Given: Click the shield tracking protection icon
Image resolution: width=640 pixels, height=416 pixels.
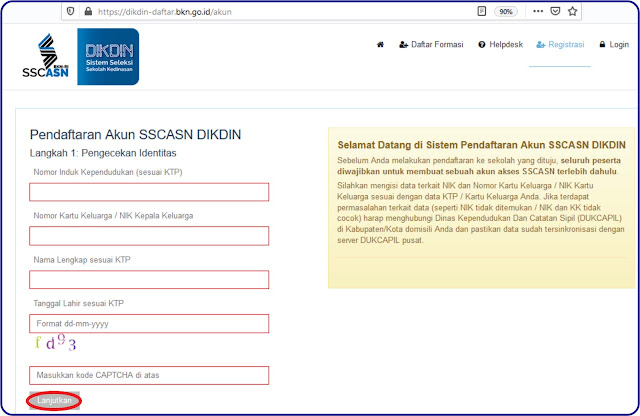Looking at the screenshot, I should pyautogui.click(x=70, y=11).
